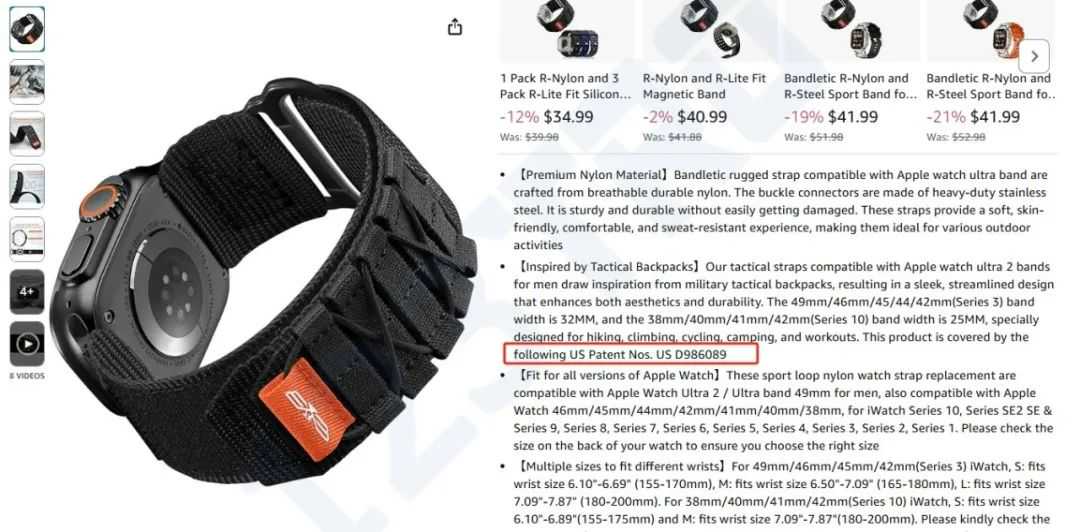
Task: Select the third thumbnail showing orange tag
Action: pos(27,134)
